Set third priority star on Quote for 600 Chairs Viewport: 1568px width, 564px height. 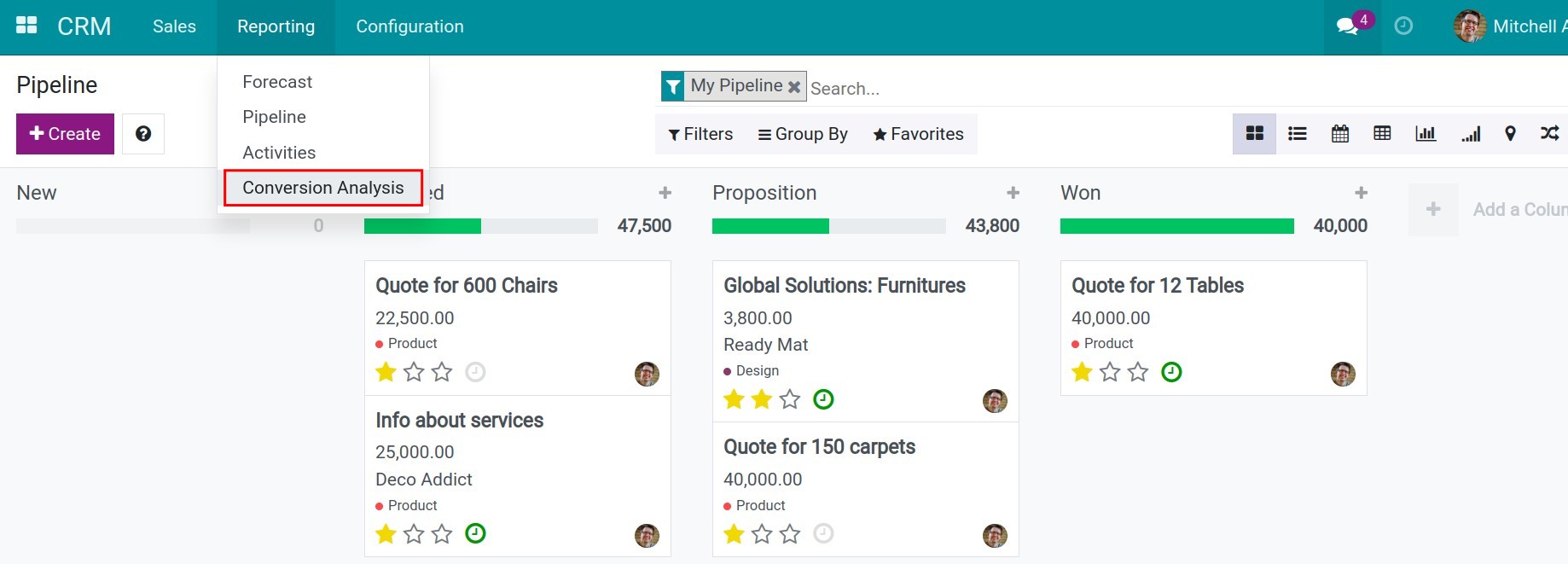pyautogui.click(x=442, y=372)
